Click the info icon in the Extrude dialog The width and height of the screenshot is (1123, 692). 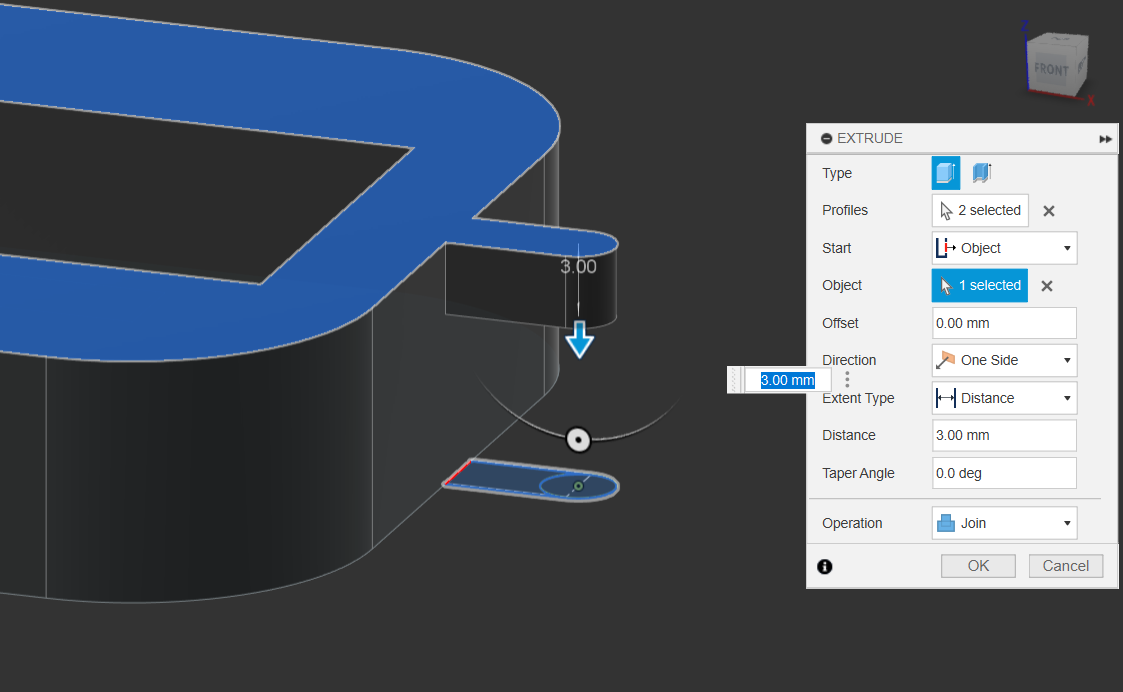click(824, 567)
